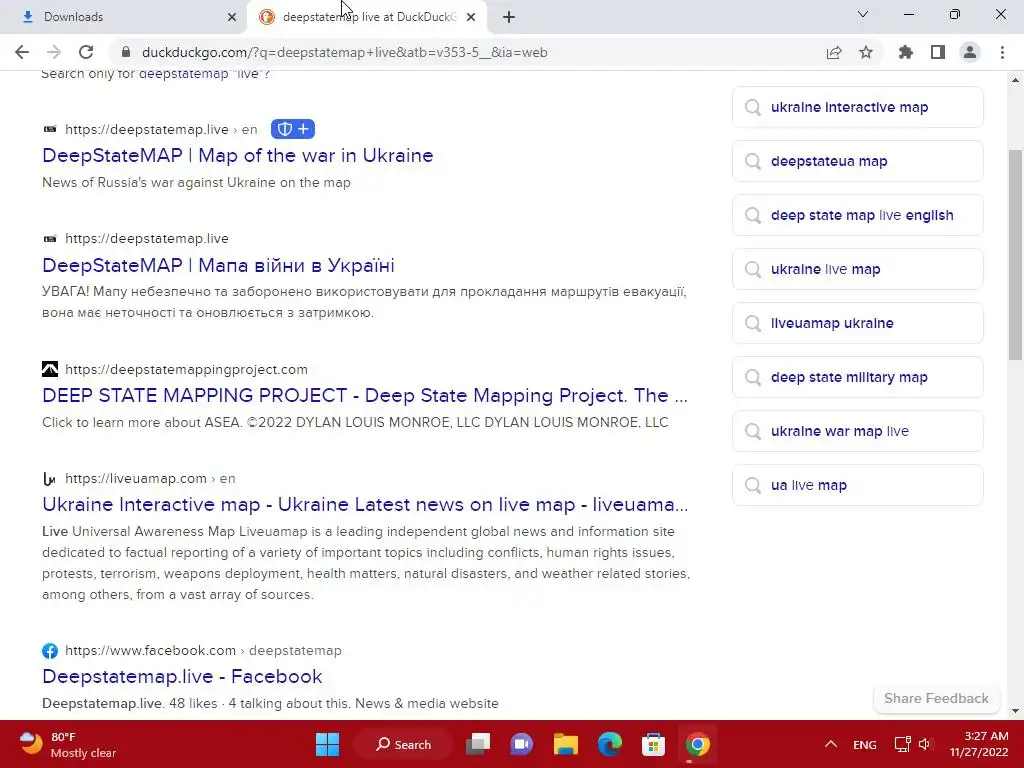The image size is (1024, 768).
Task: Bookmark this page with the star icon
Action: coord(866,52)
